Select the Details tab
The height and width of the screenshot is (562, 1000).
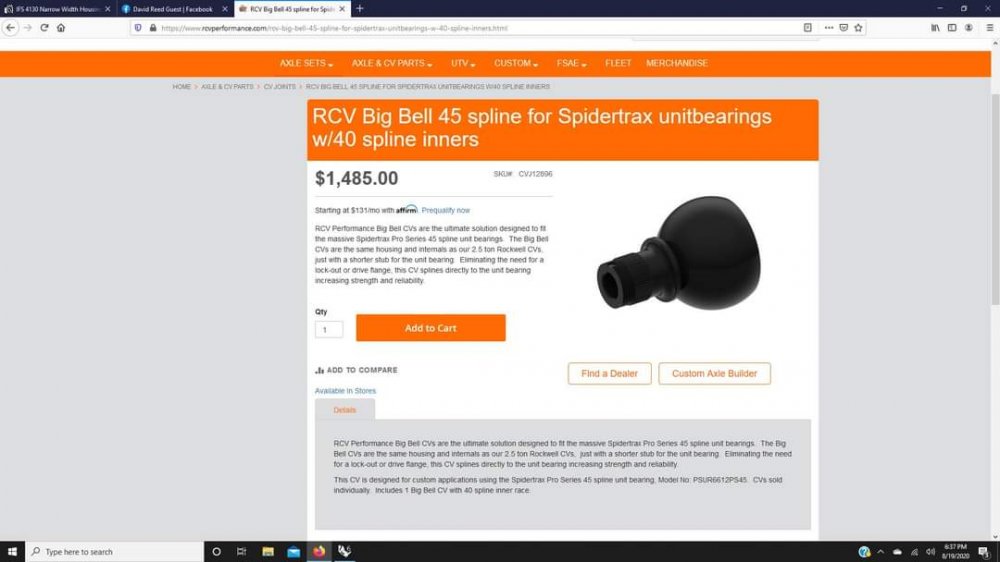[344, 410]
